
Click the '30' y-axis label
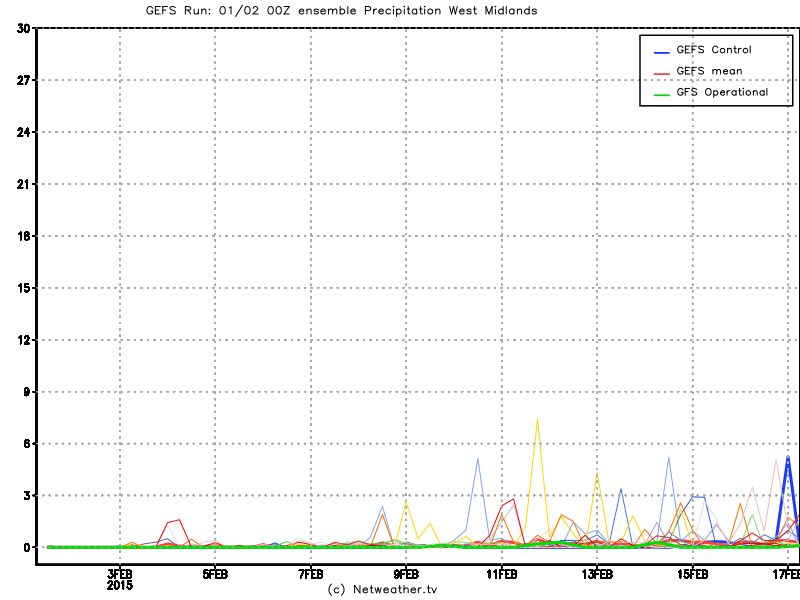click(x=23, y=28)
